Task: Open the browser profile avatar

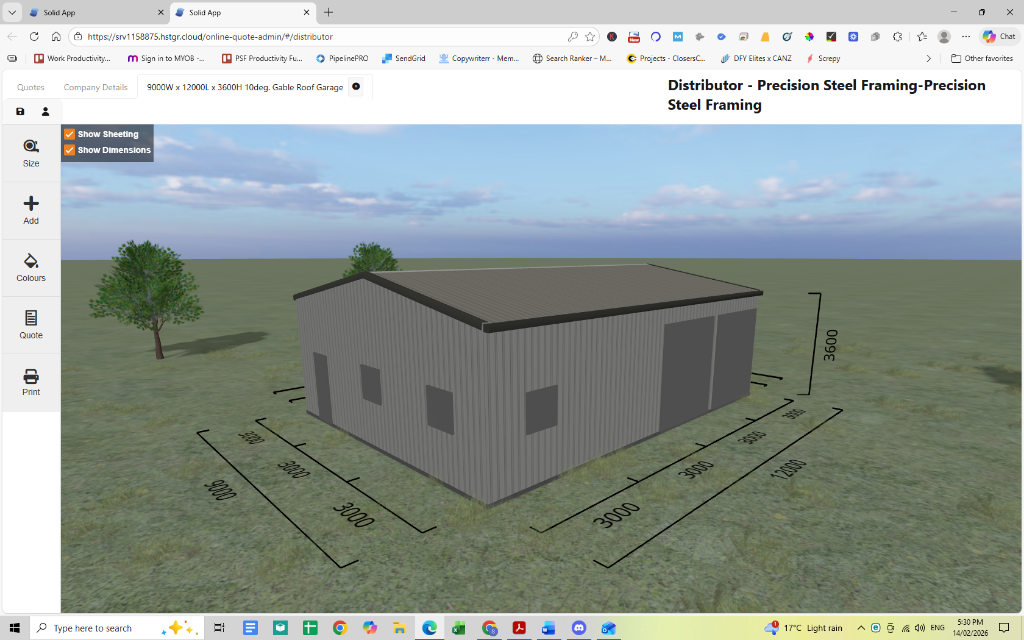Action: (x=944, y=37)
